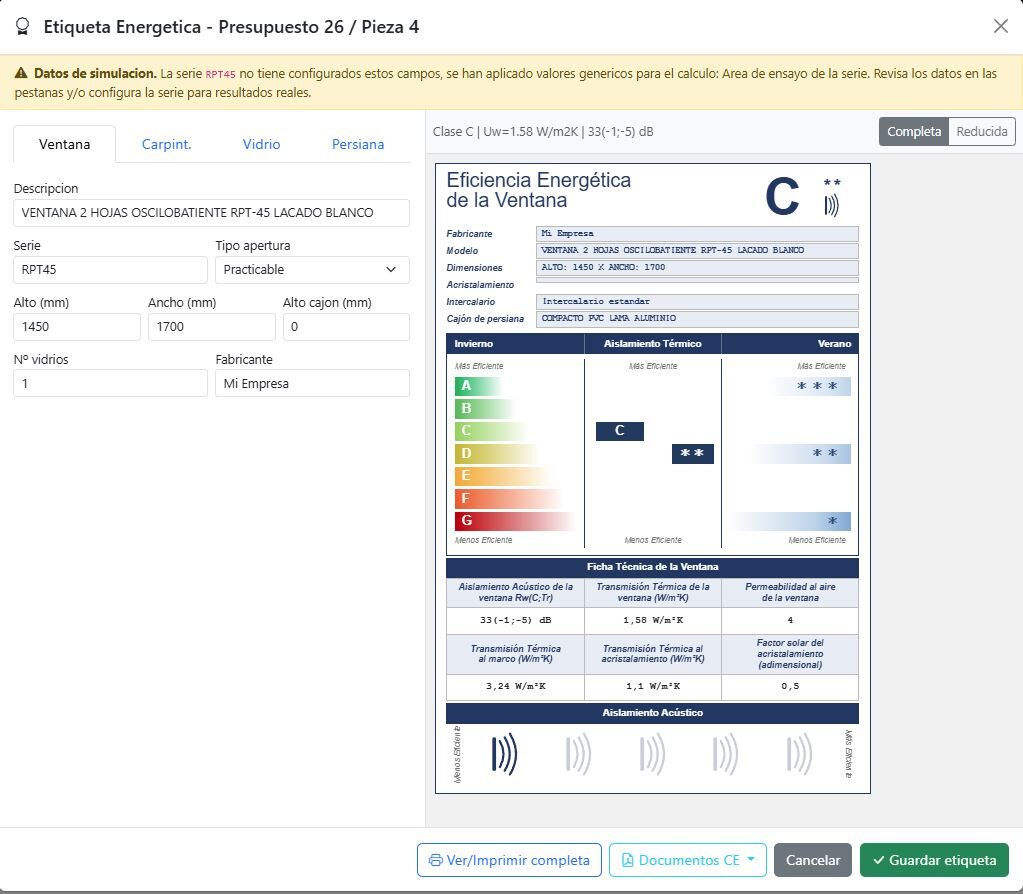Switch label view to Completa

(x=913, y=131)
